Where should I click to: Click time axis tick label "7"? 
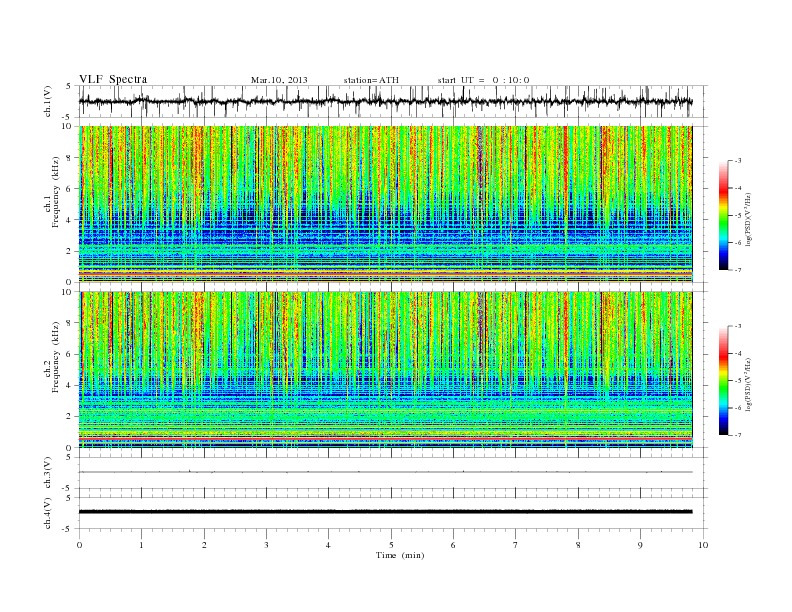coord(516,545)
